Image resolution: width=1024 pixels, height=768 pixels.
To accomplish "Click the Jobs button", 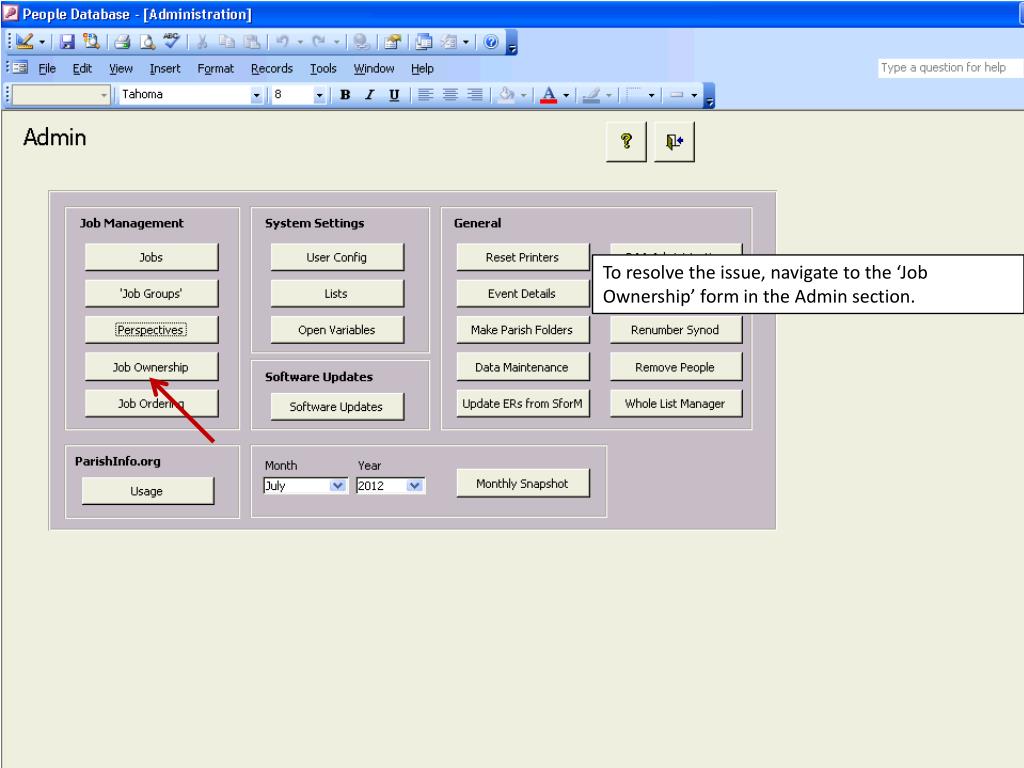I will [151, 257].
